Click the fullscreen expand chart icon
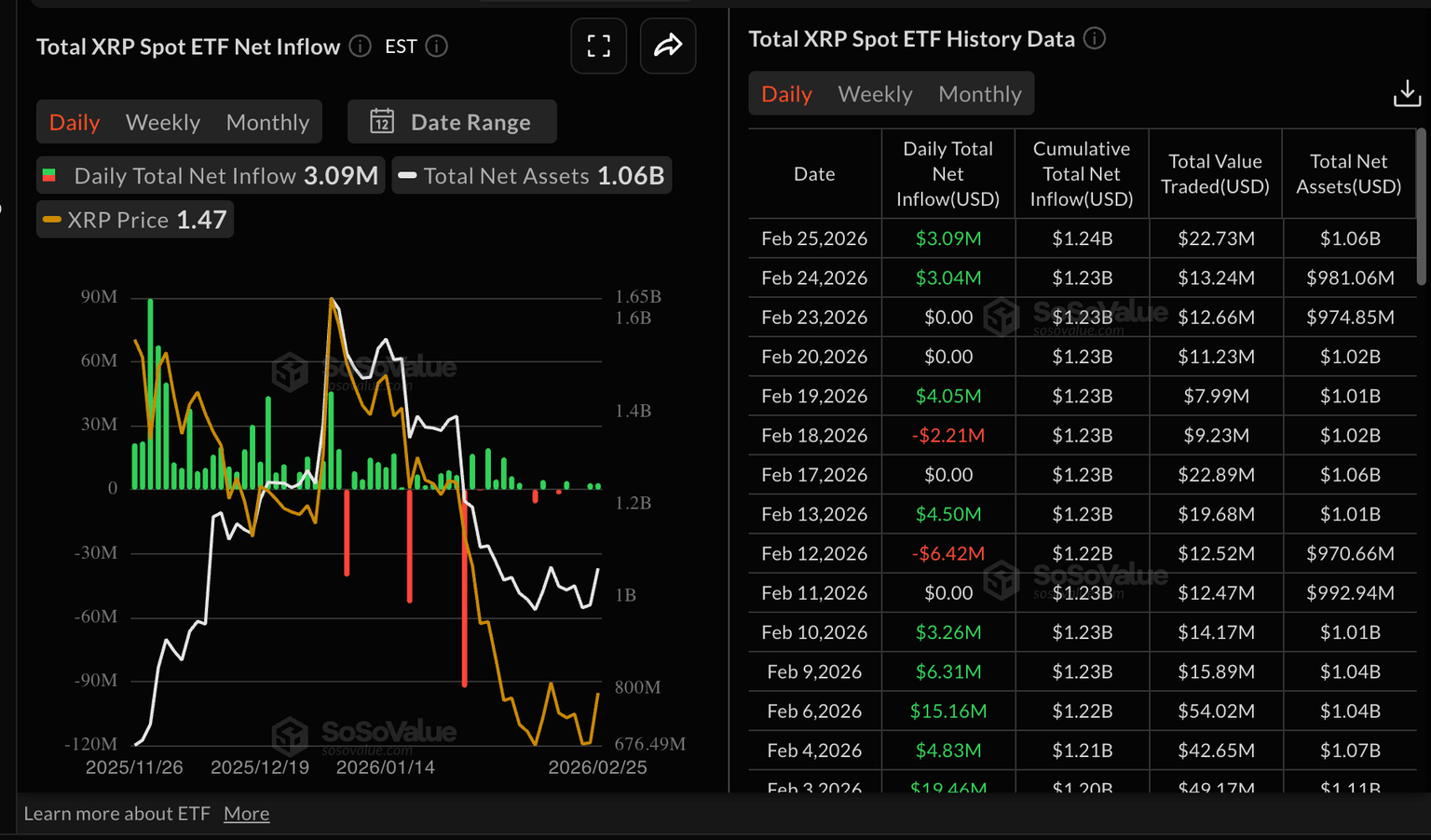The width and height of the screenshot is (1431, 840). coord(598,46)
